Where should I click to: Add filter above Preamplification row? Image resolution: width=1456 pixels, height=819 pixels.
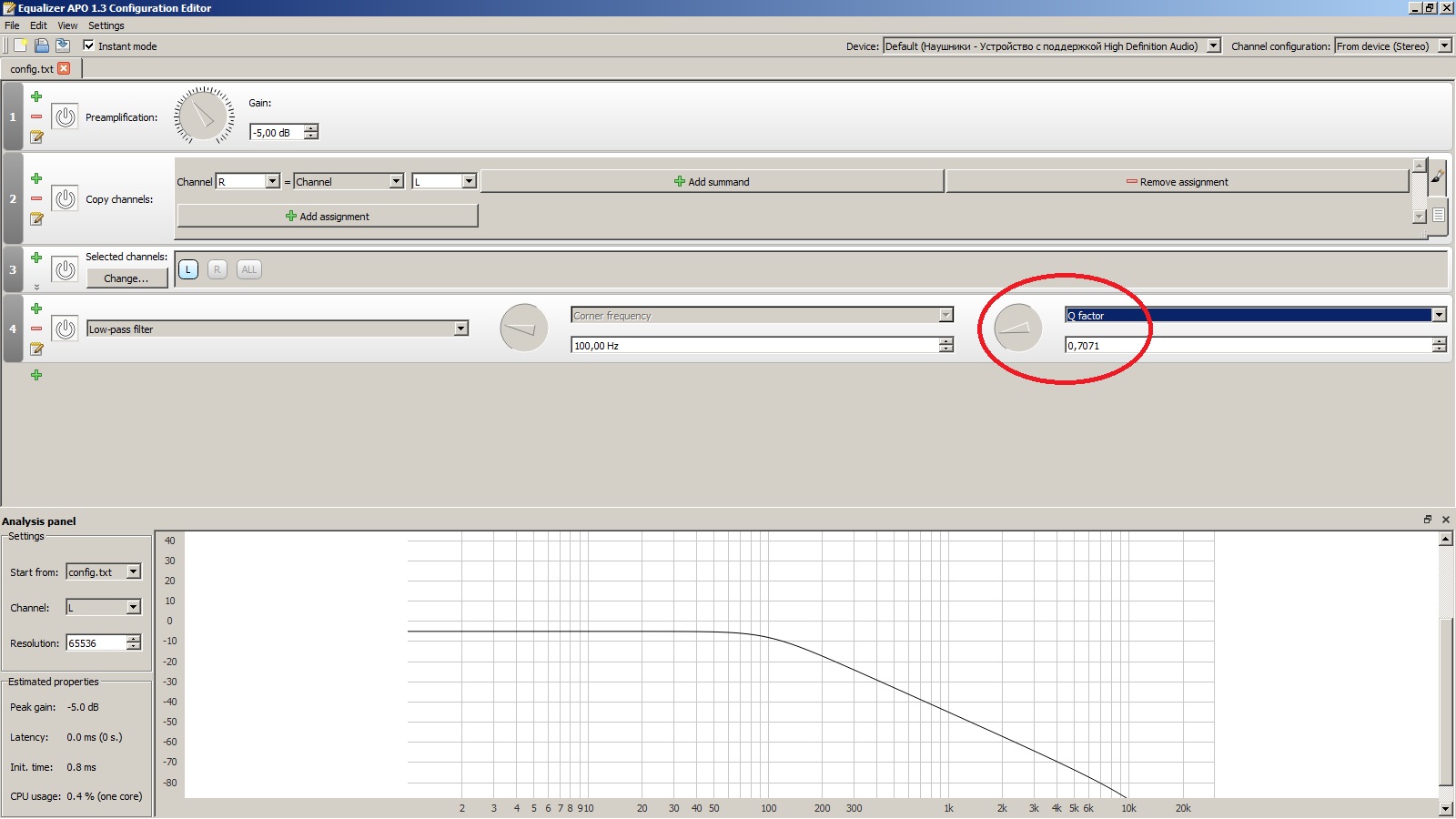(36, 96)
